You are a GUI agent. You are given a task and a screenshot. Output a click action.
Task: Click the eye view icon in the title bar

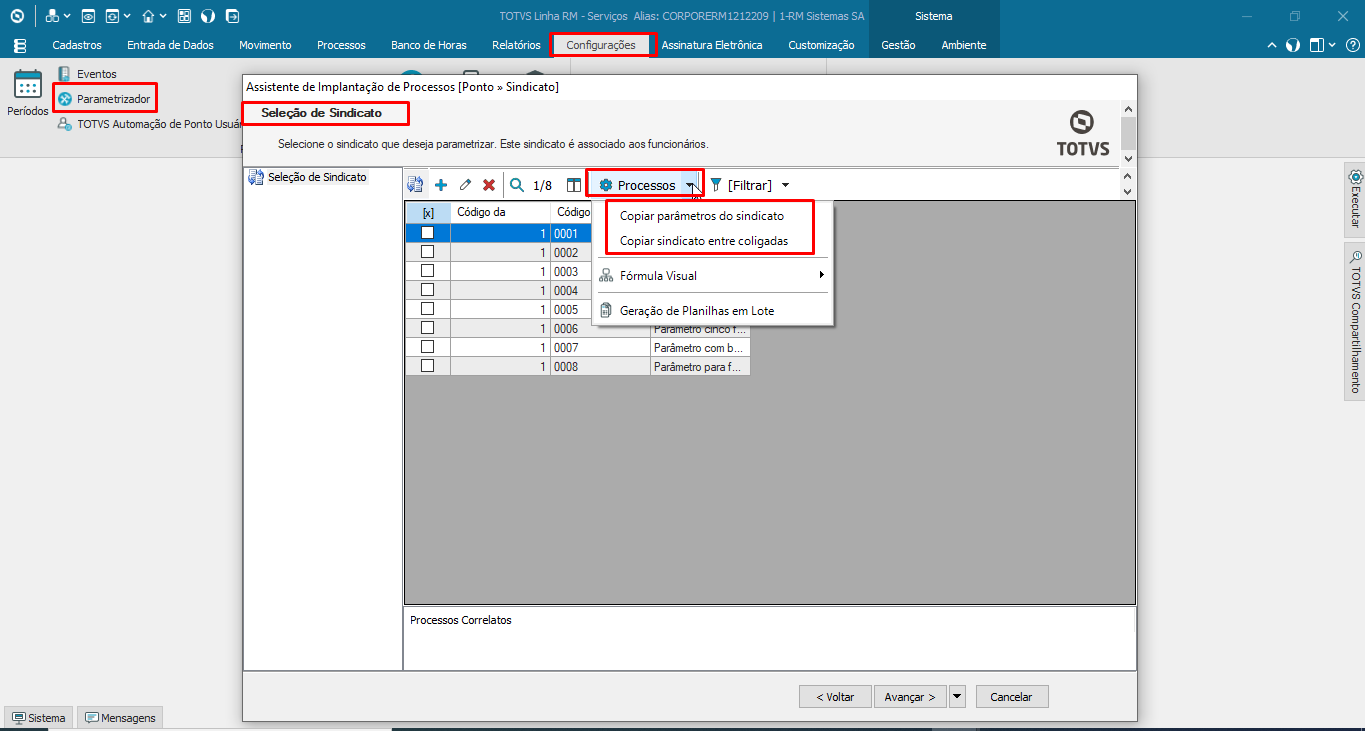point(88,16)
